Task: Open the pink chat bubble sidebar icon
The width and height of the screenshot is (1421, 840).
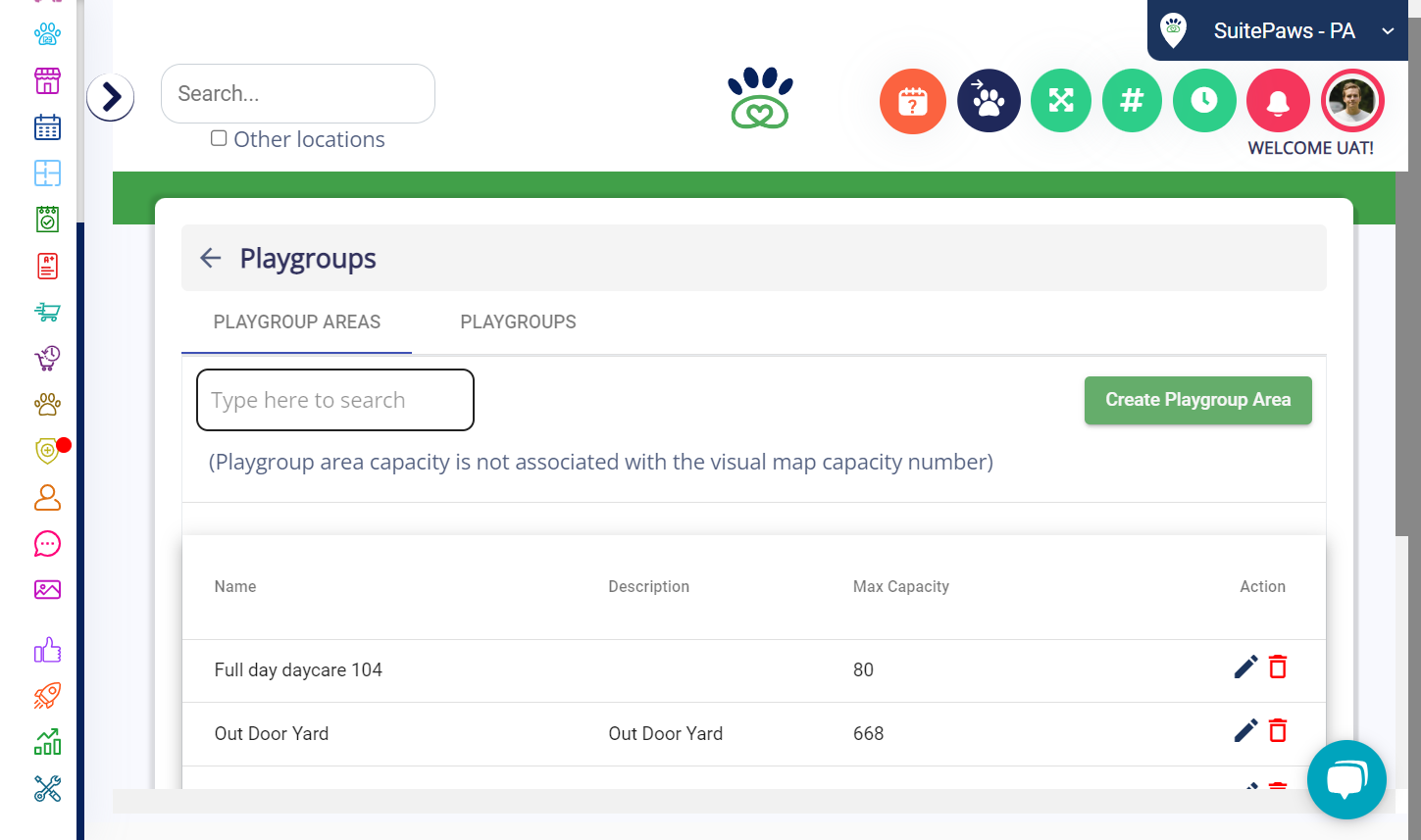Action: click(x=47, y=544)
